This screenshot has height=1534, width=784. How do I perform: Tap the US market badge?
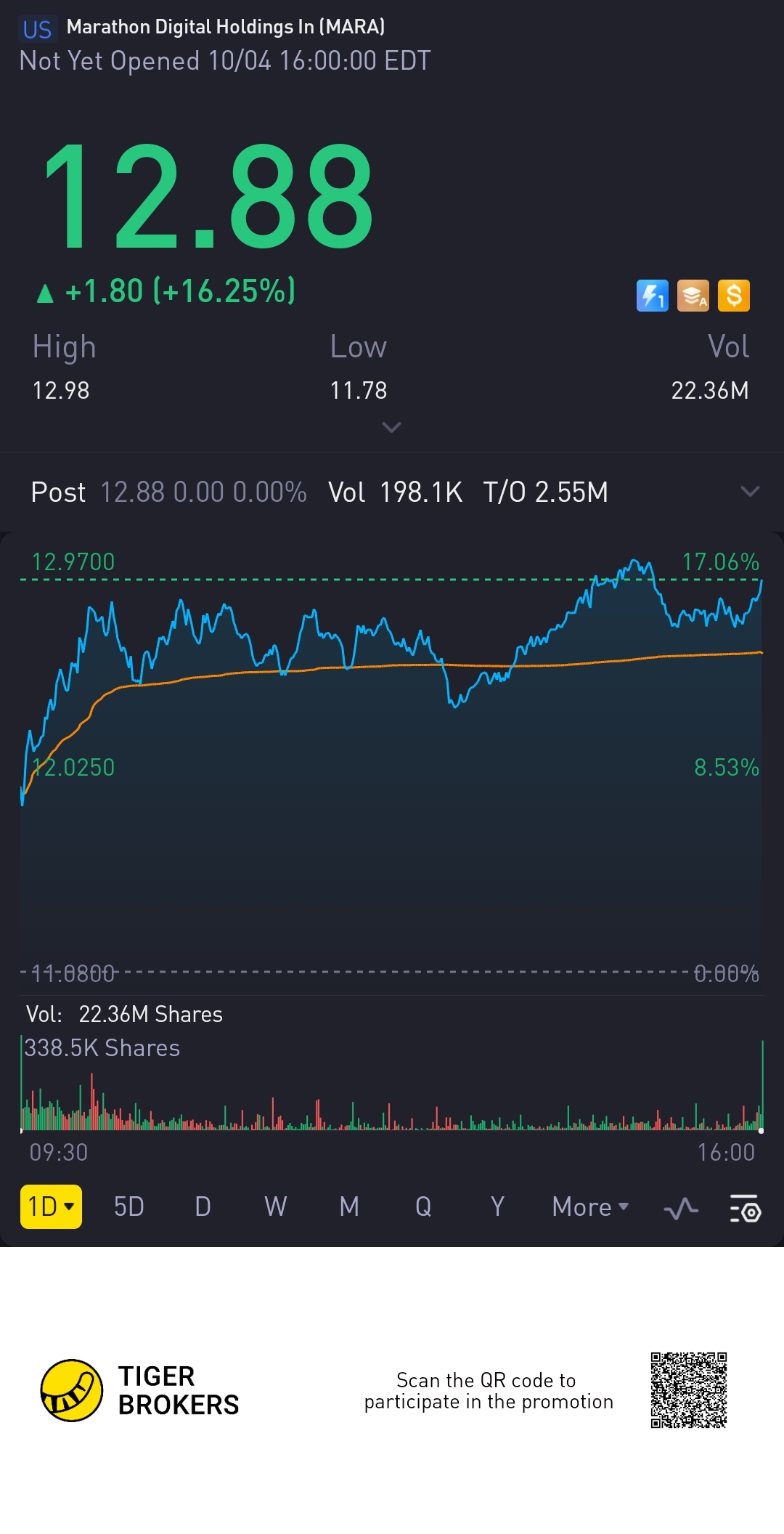point(37,29)
